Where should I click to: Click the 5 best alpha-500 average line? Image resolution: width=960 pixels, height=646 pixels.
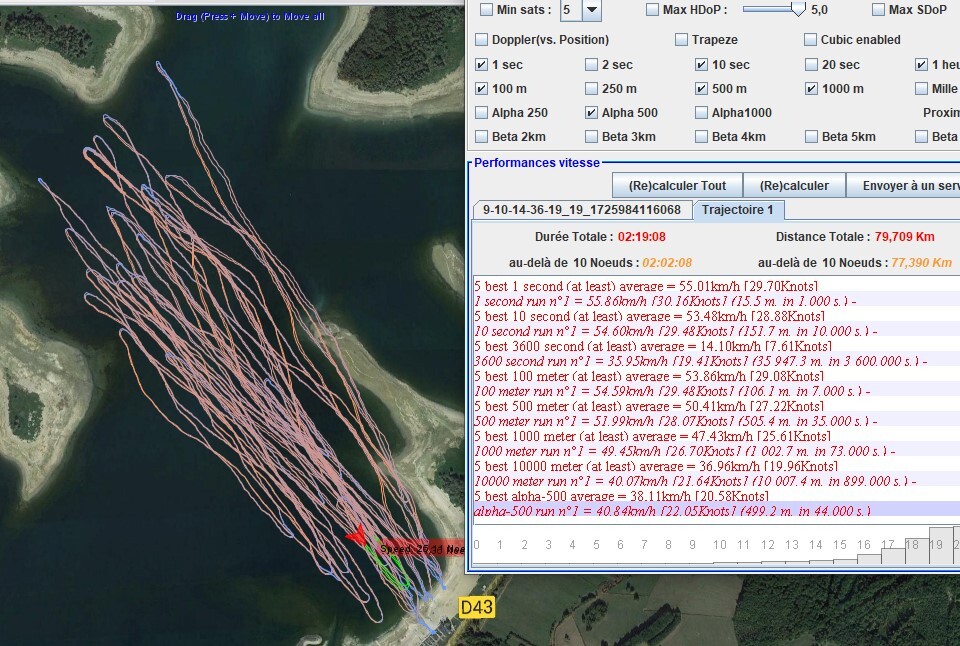tap(716, 496)
